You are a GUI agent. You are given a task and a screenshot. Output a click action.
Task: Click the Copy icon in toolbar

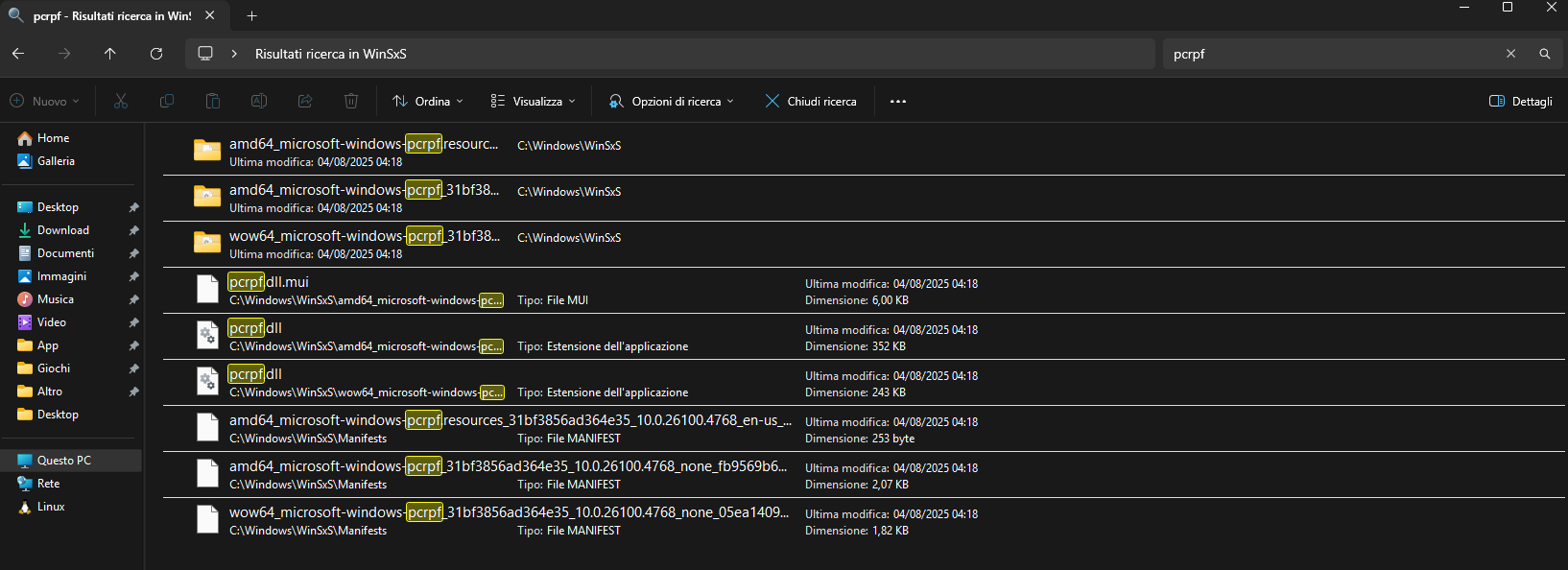point(167,101)
